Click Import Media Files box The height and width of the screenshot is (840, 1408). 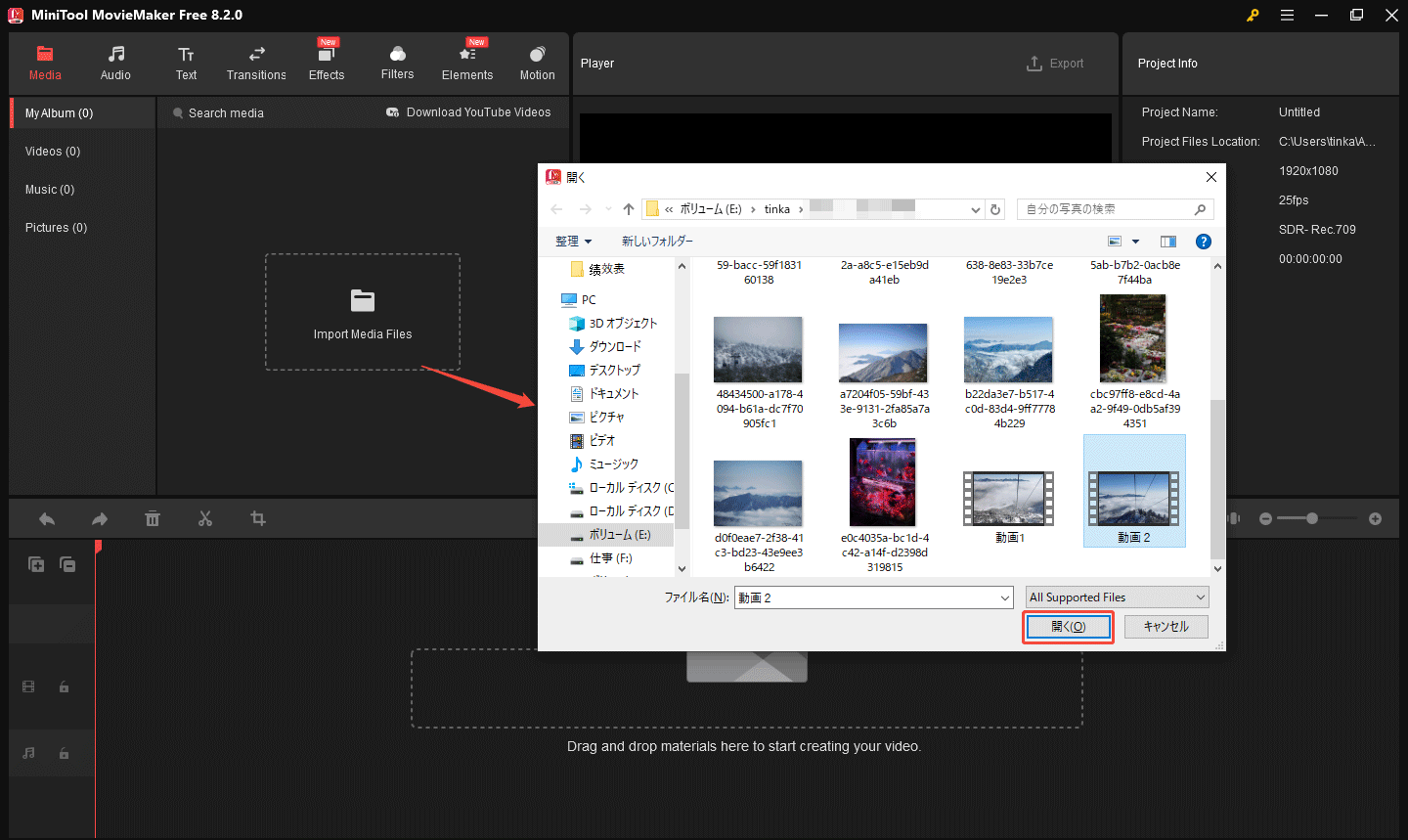(363, 312)
